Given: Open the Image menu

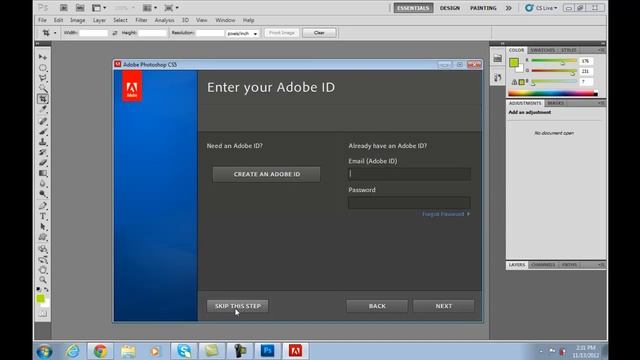Looking at the screenshot, I should (78, 20).
